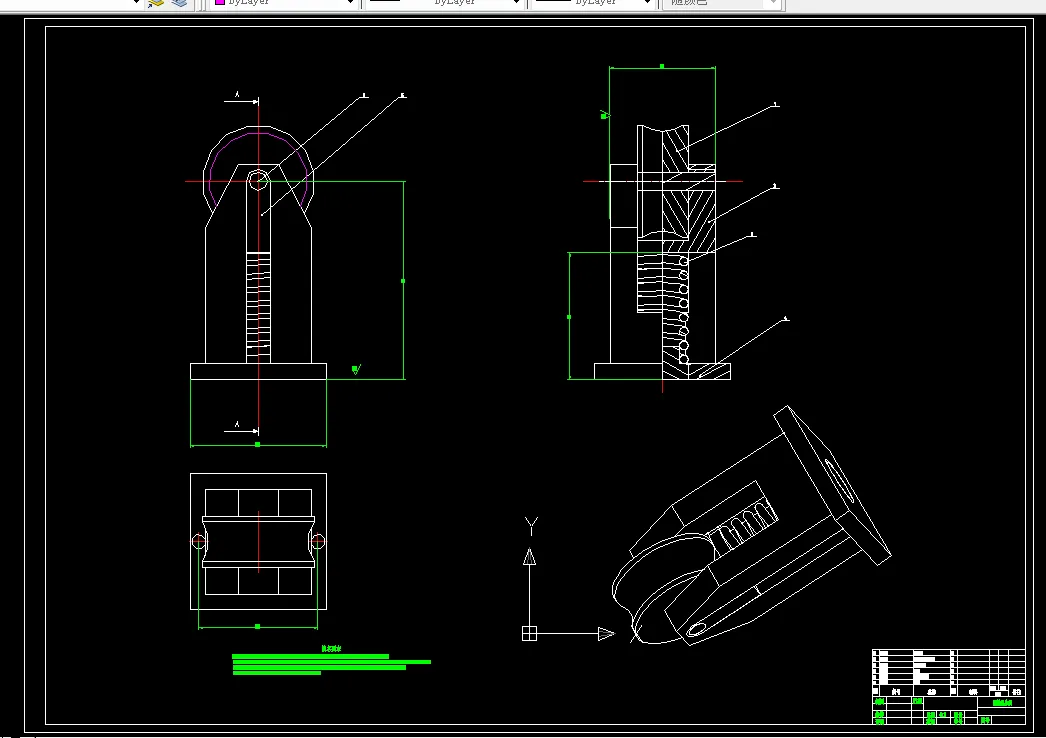
Task: Select the hexagonal axle bolt in front view
Action: tap(258, 180)
